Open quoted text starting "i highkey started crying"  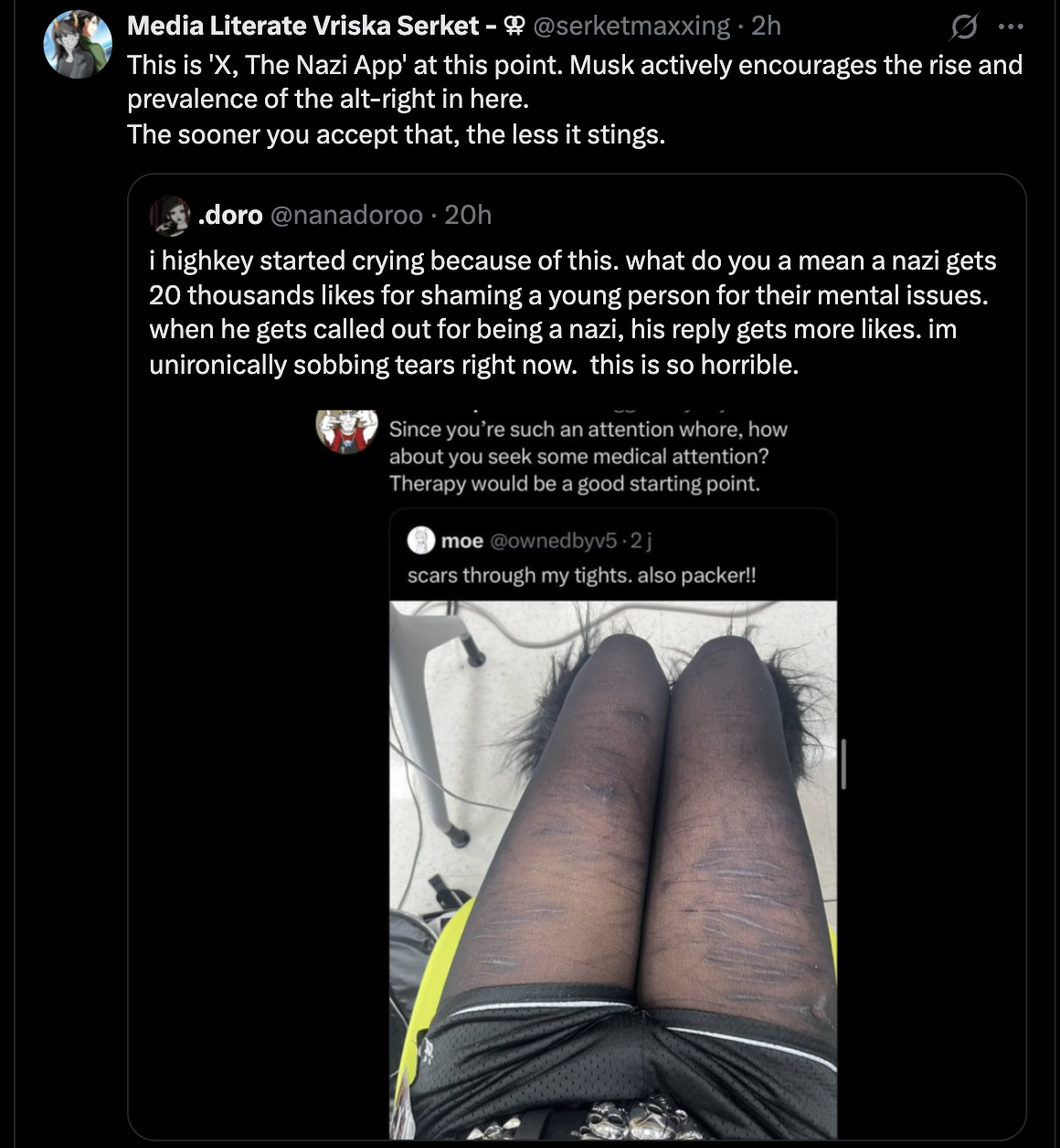pos(573,313)
